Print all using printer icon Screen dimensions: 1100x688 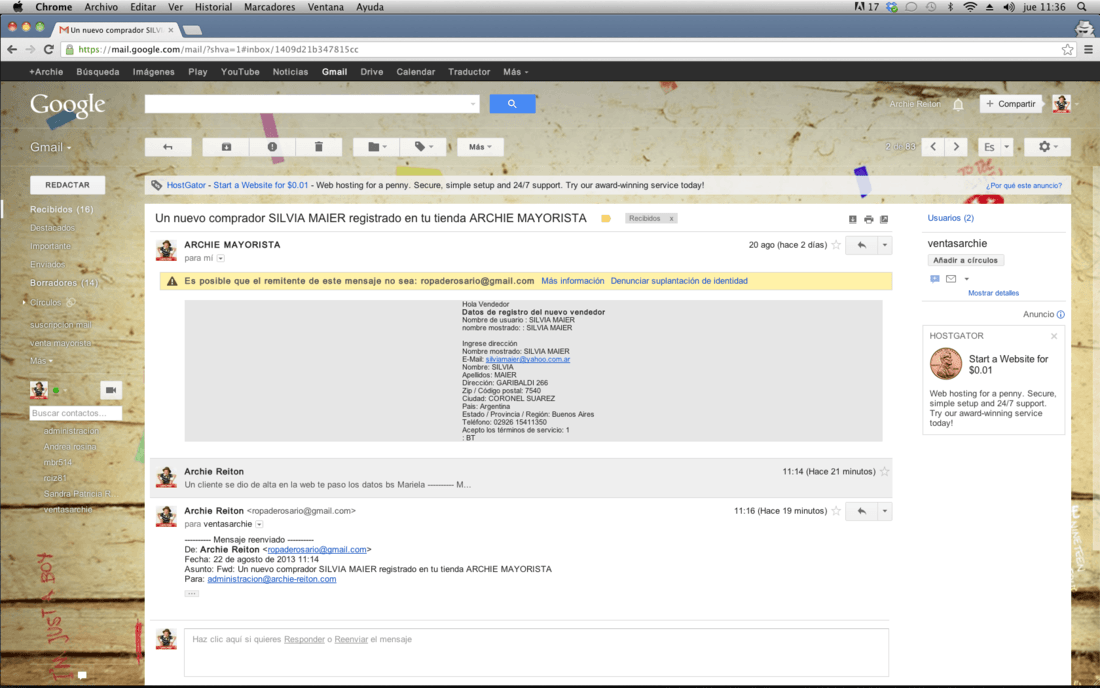point(868,219)
